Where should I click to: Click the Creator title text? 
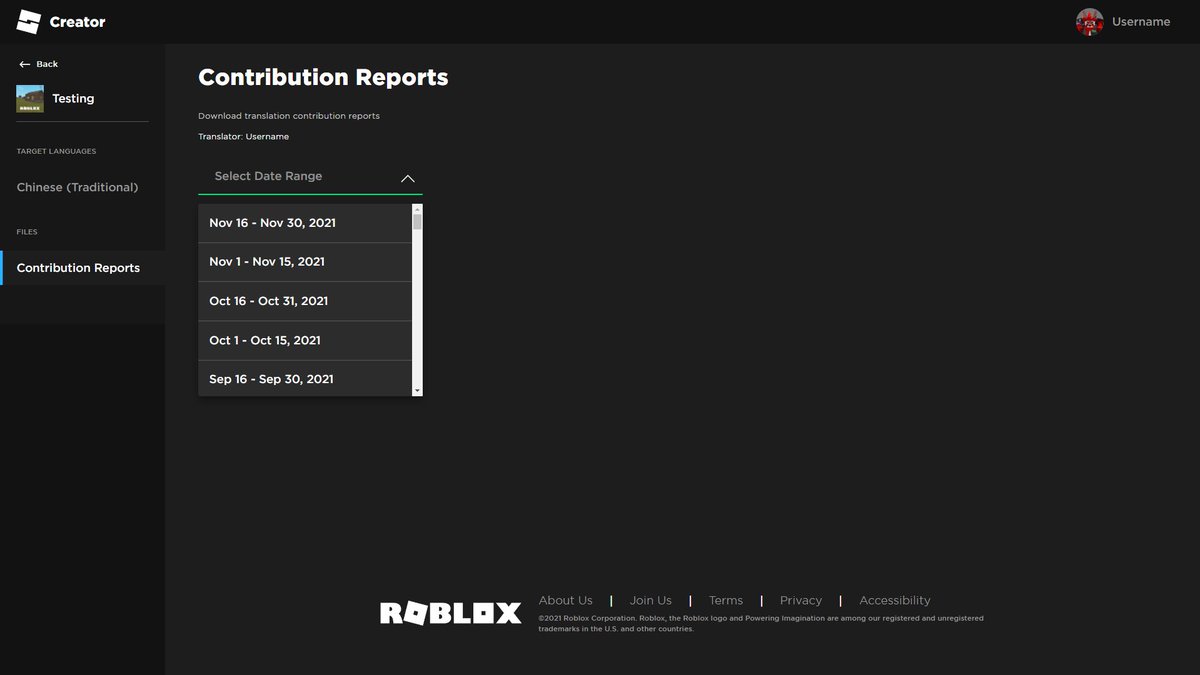(77, 22)
